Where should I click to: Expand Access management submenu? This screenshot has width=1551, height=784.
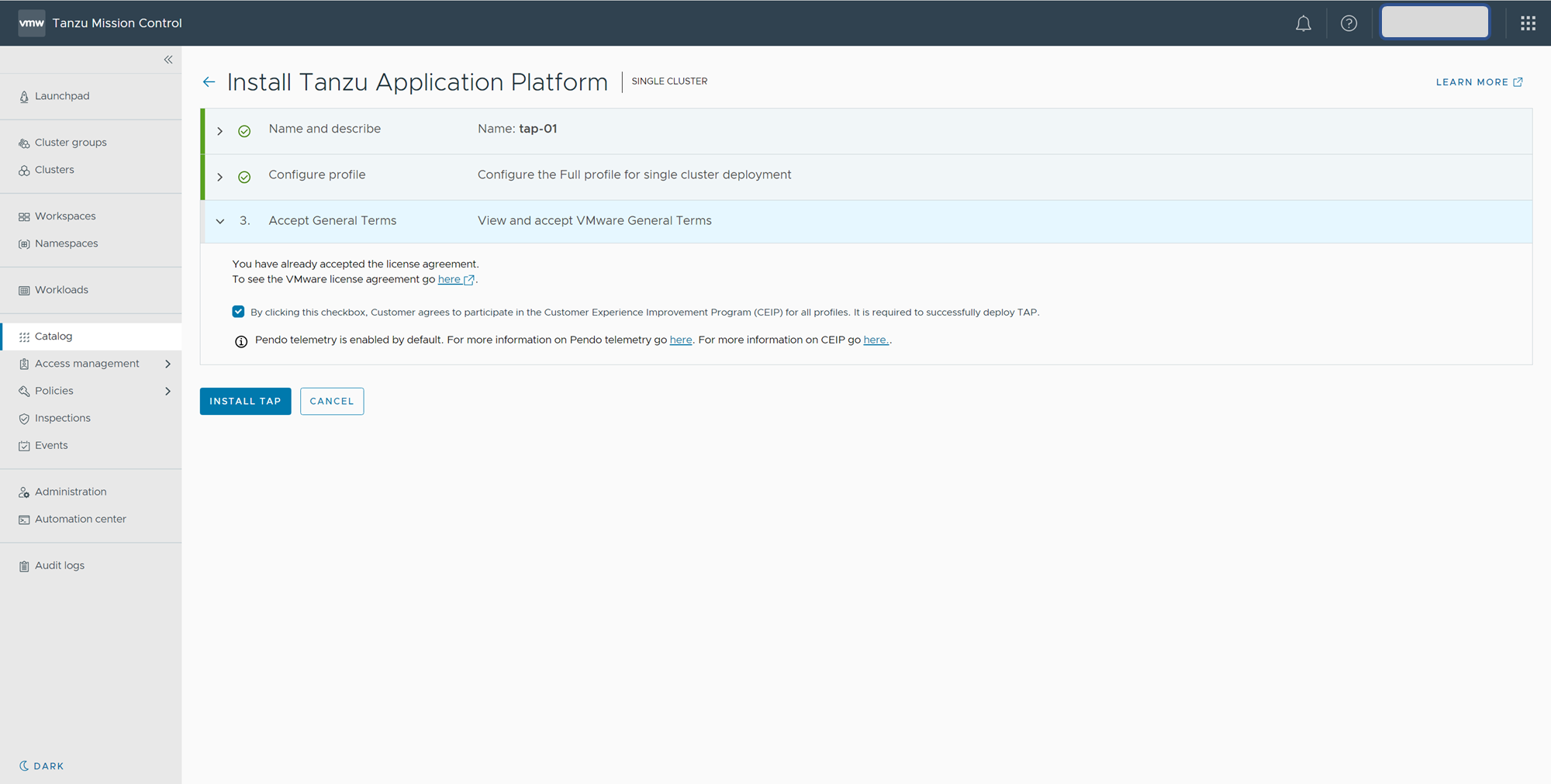point(168,364)
